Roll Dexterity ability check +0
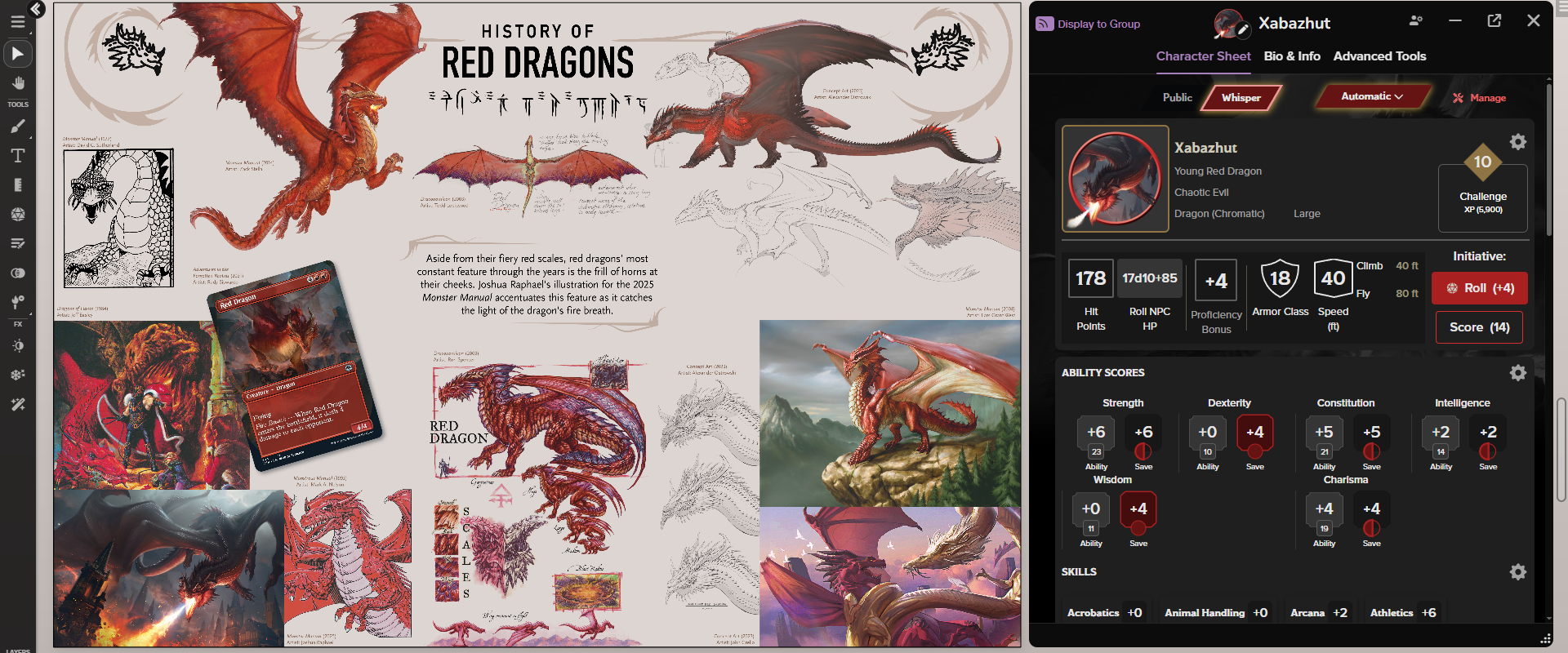Viewport: 1568px width, 653px height. point(1207,433)
